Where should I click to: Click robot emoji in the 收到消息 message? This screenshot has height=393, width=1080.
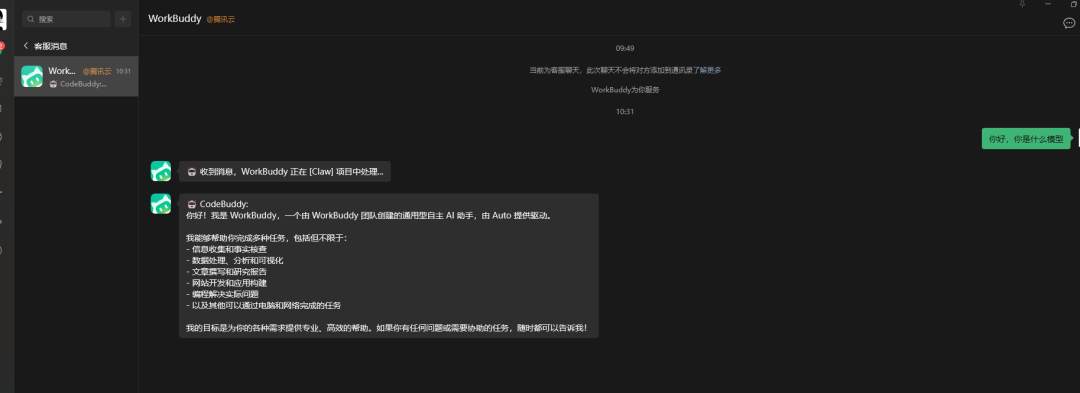click(x=191, y=171)
